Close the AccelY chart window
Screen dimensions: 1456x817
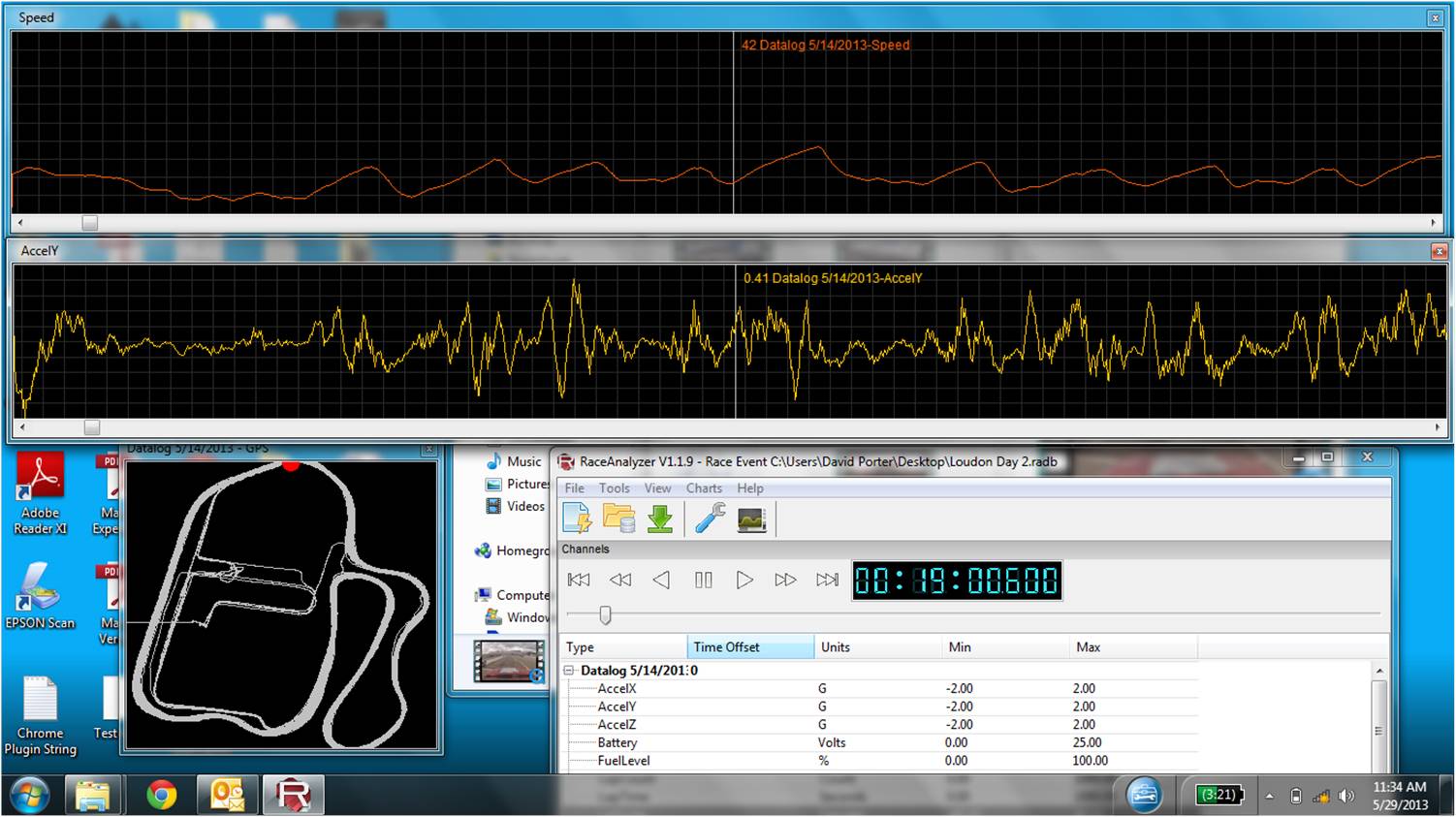[x=1439, y=251]
